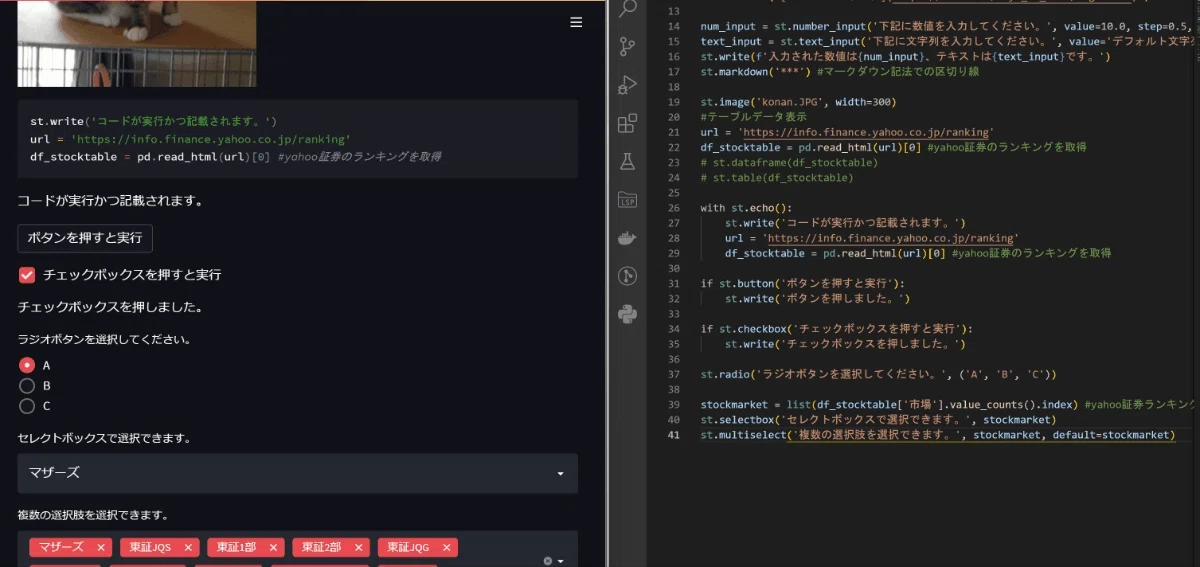This screenshot has width=1200, height=567.
Task: Click 'if st.checkbox' code on line 34
Action: pyautogui.click(x=837, y=329)
